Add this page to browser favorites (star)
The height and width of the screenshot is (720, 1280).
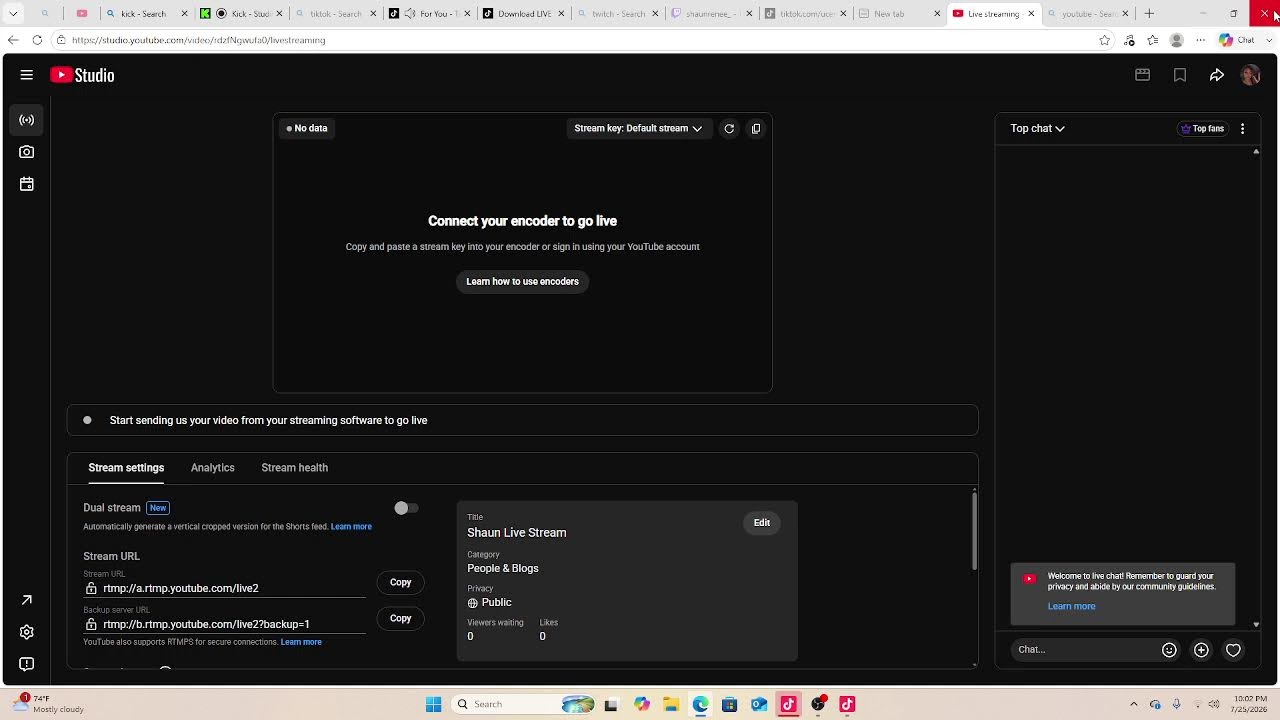click(1104, 40)
